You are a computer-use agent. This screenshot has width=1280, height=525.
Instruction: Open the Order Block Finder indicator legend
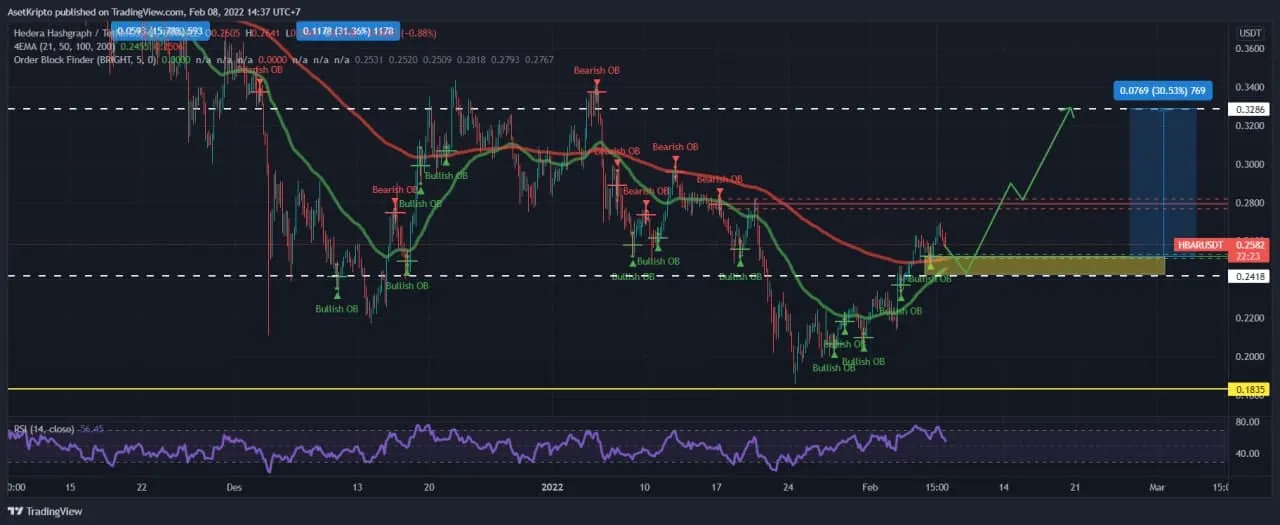[x=55, y=61]
